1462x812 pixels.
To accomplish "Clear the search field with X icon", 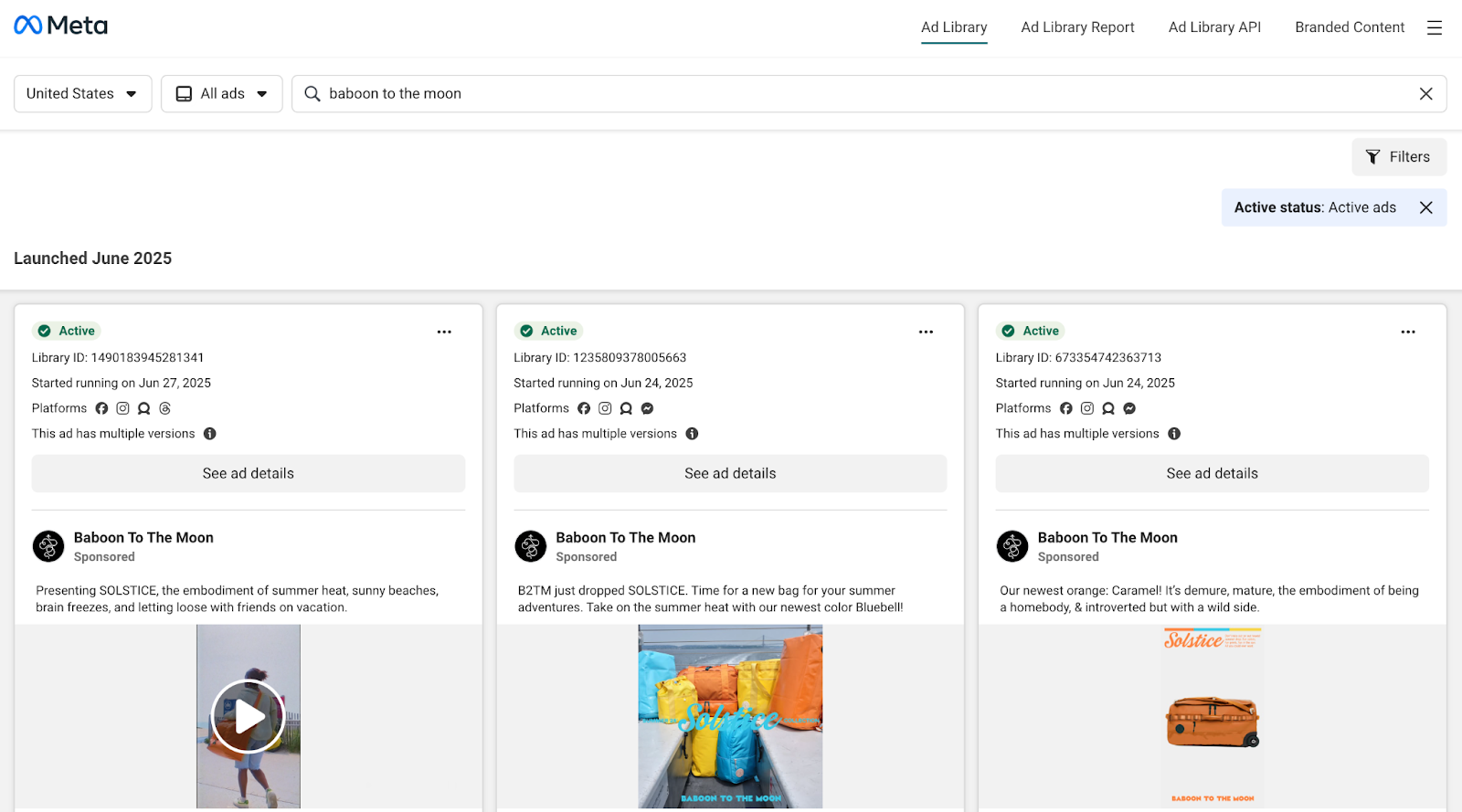I will coord(1425,94).
